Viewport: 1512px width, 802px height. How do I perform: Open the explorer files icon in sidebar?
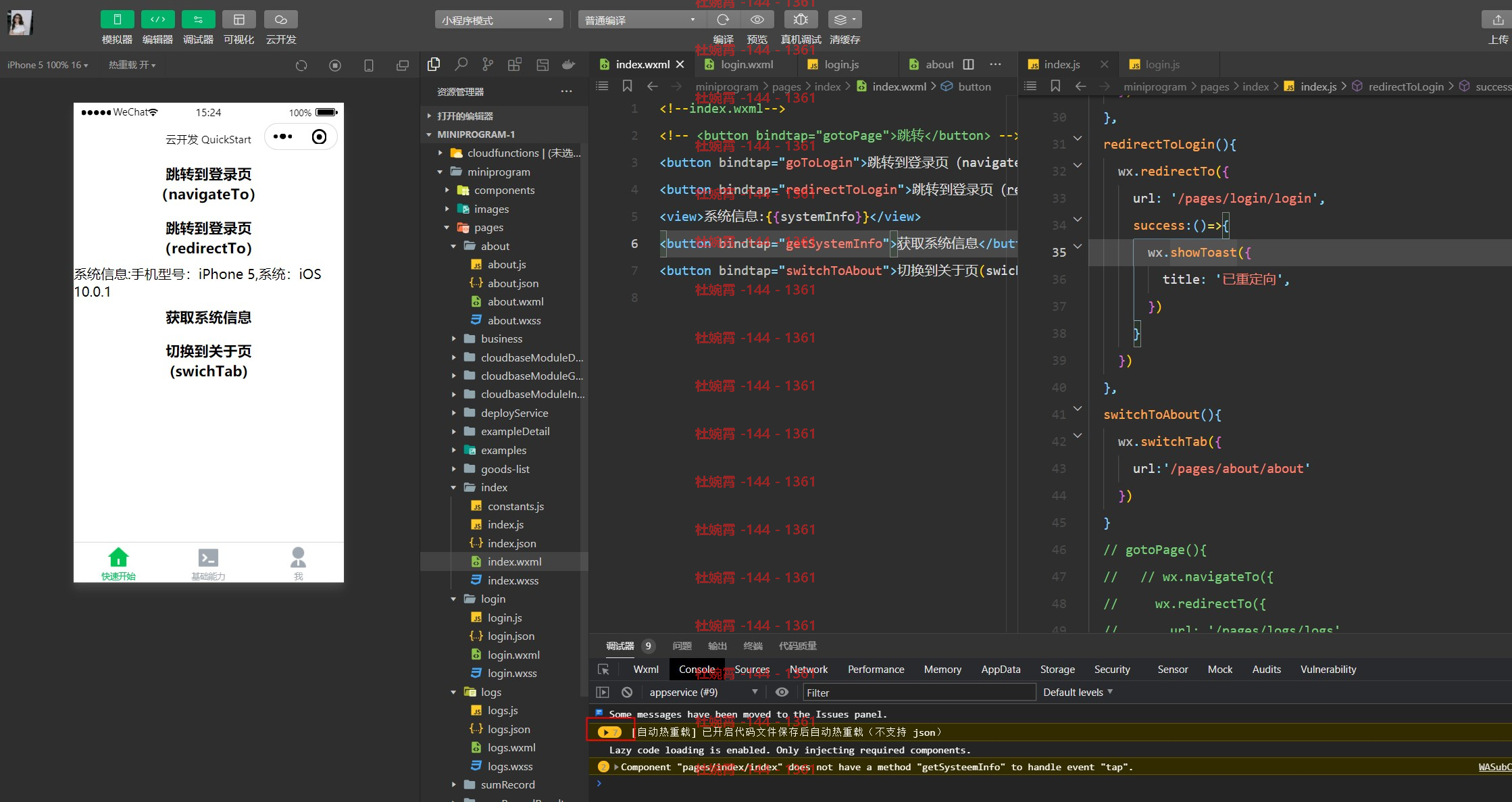pos(434,64)
